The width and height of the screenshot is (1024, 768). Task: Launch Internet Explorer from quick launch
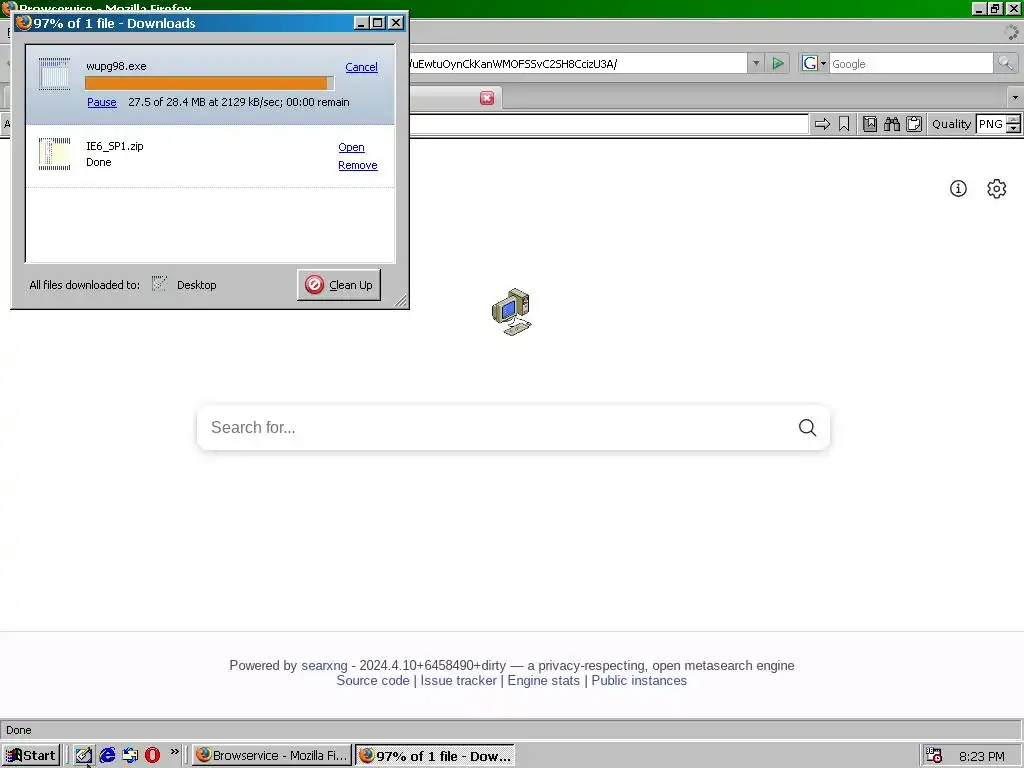107,756
